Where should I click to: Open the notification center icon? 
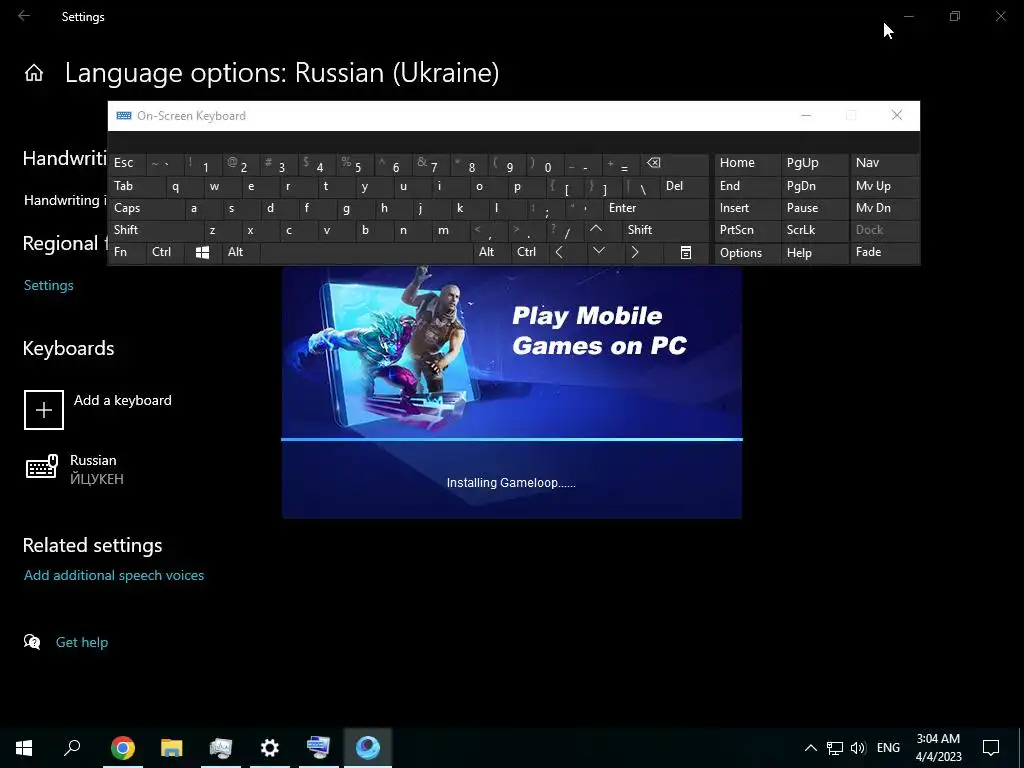[991, 748]
